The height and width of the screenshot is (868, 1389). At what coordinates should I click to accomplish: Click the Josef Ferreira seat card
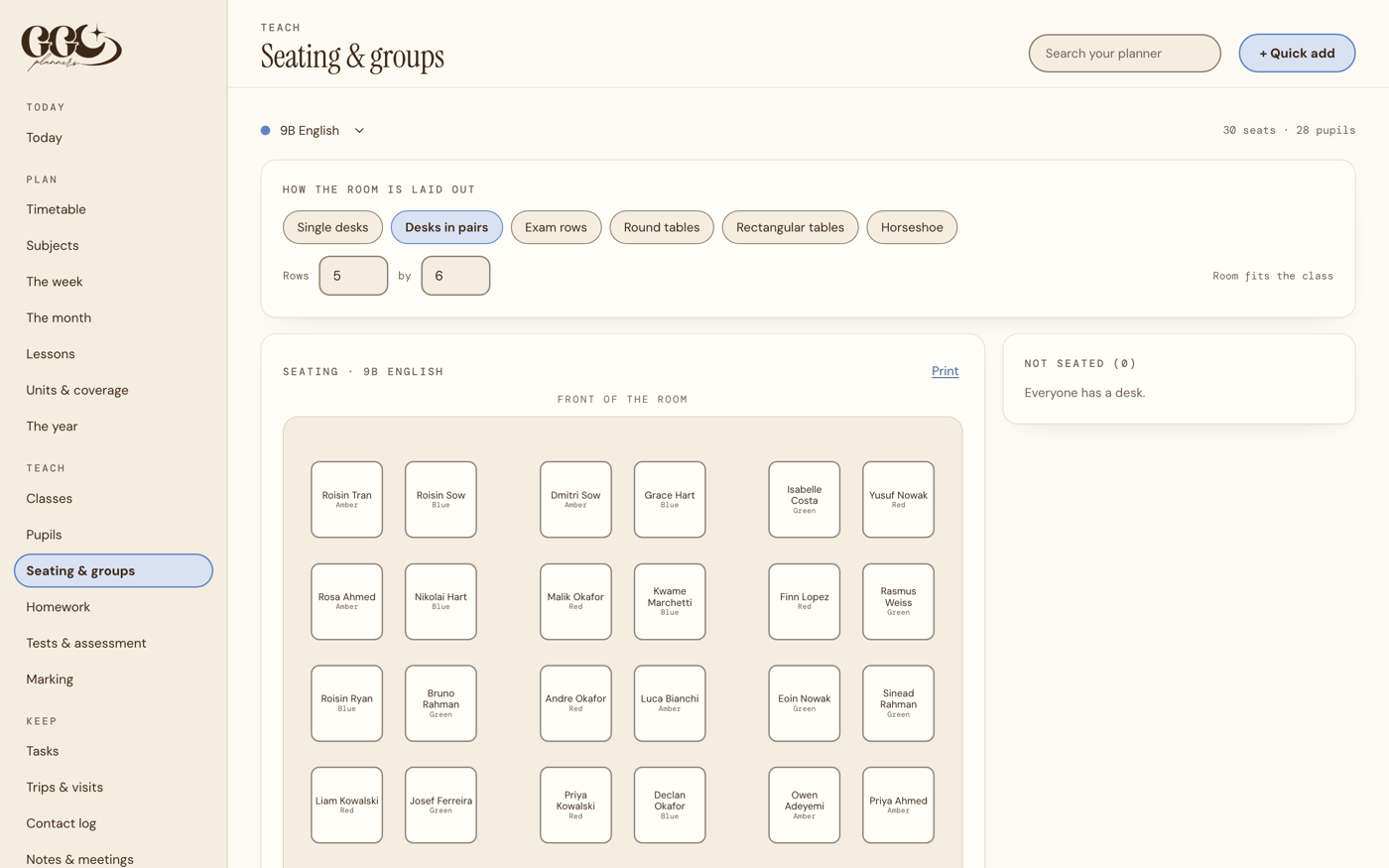click(441, 806)
